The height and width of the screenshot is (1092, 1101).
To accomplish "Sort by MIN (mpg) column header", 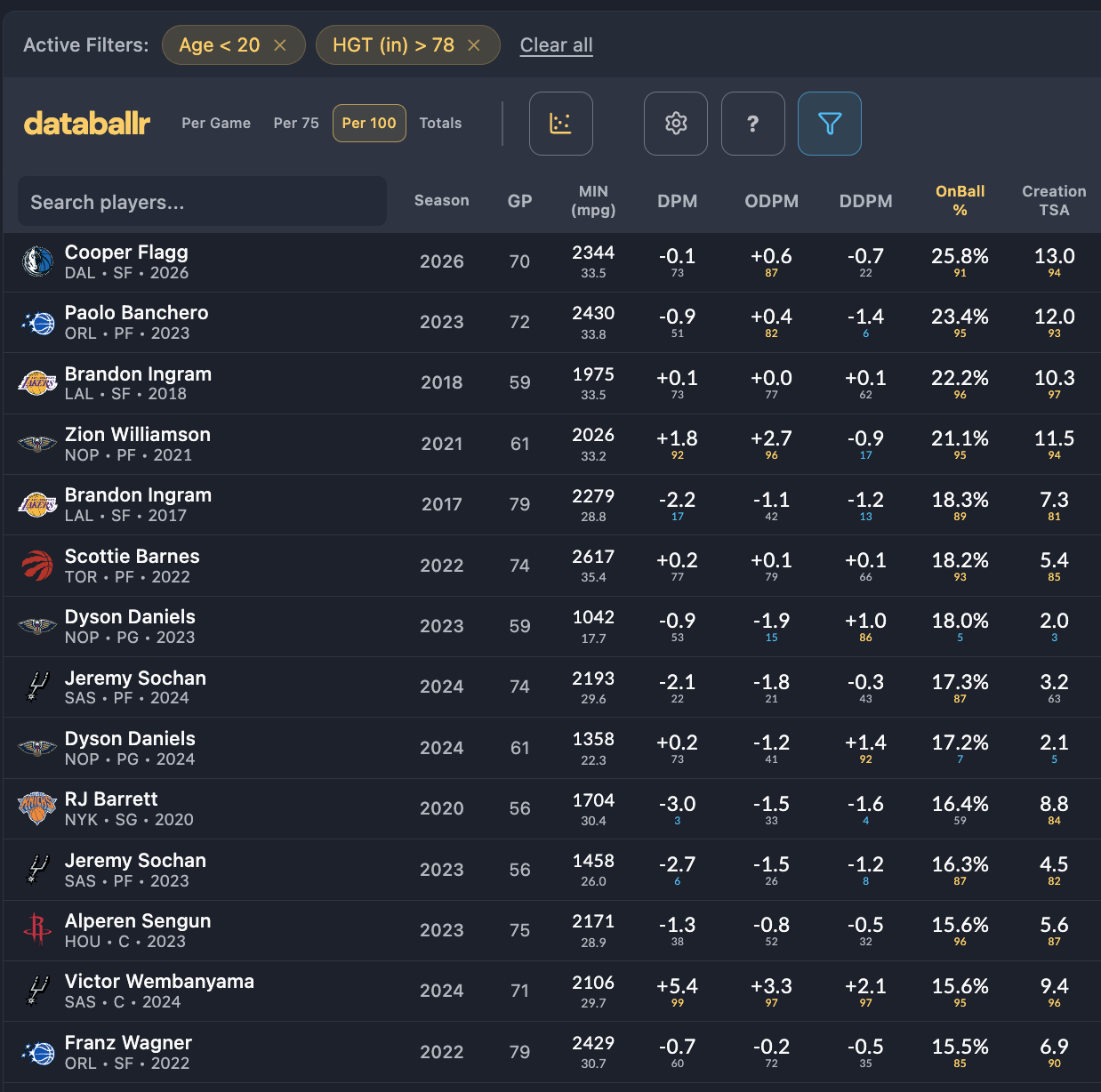I will tap(593, 201).
